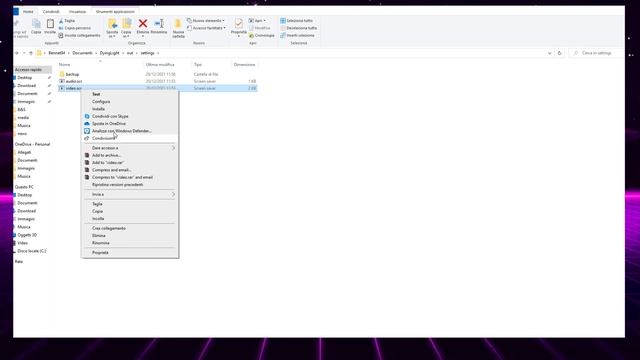This screenshot has height=360, width=640.
Task: Click Inverti selezione in the ribbon
Action: pos(297,36)
